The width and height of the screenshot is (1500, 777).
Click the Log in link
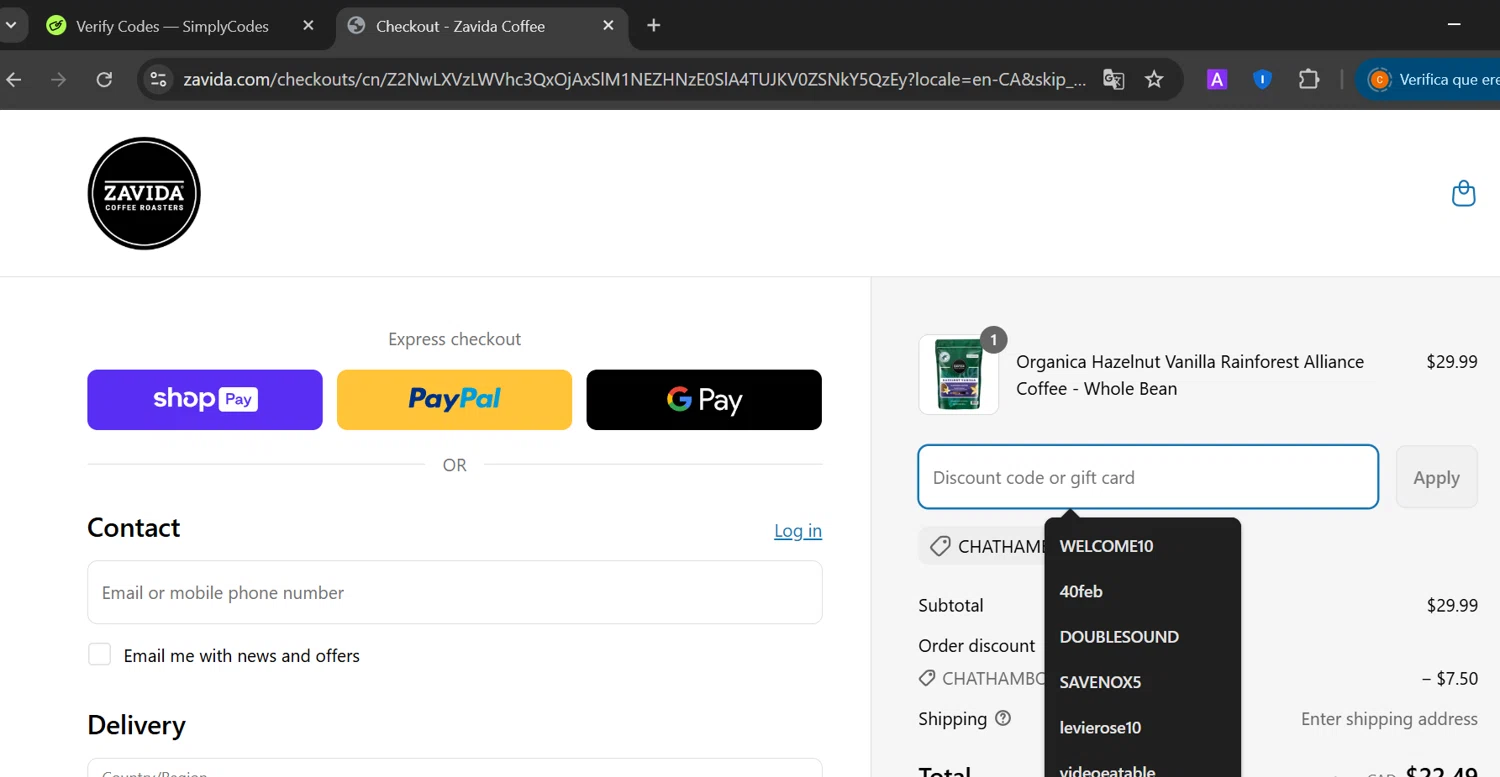(798, 531)
